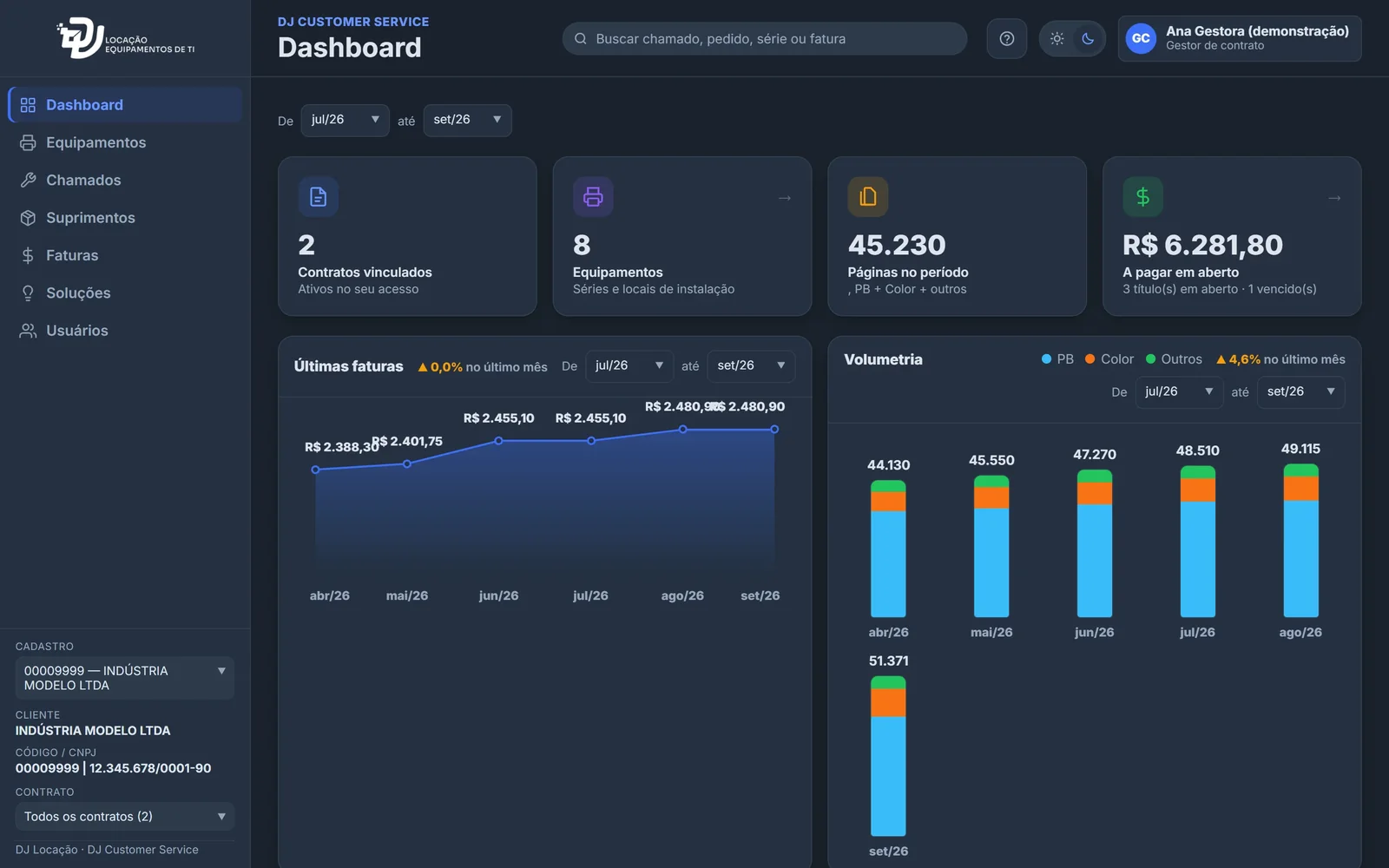Click the 45.230 Páginas no período card
Screen dimensions: 1389x868
pos(957,236)
